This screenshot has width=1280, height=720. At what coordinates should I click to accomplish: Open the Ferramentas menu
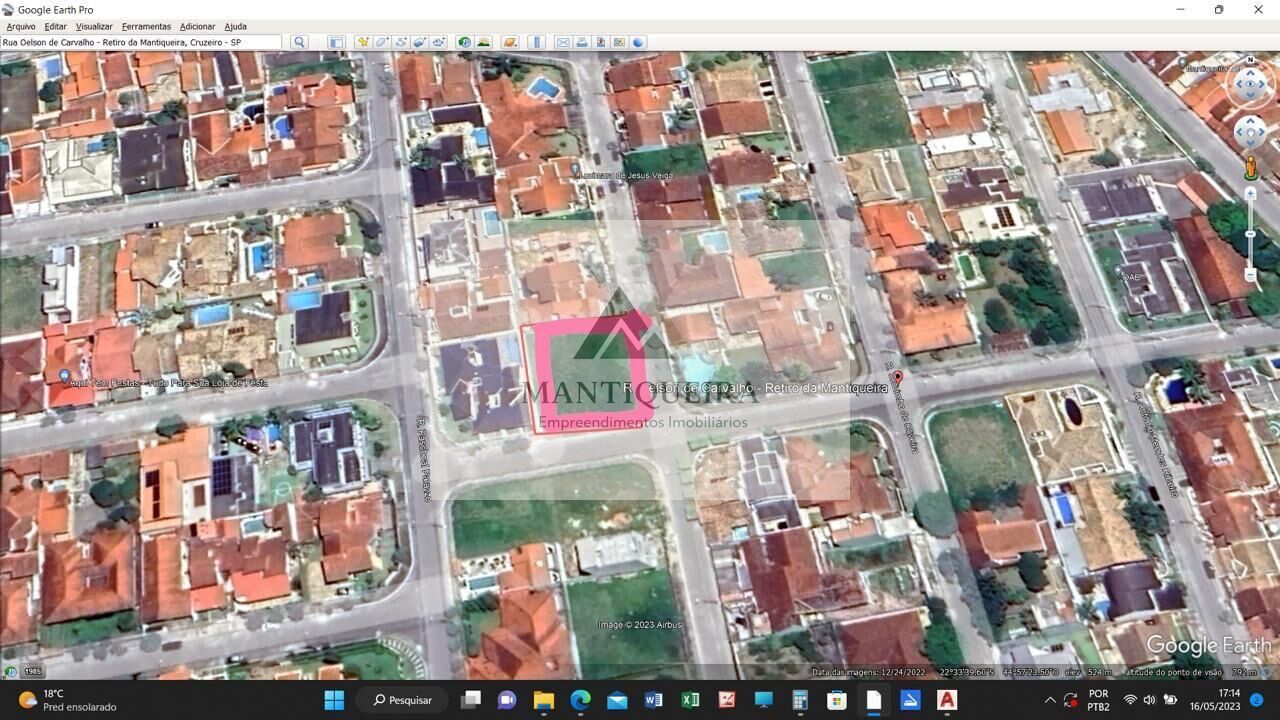coord(146,26)
